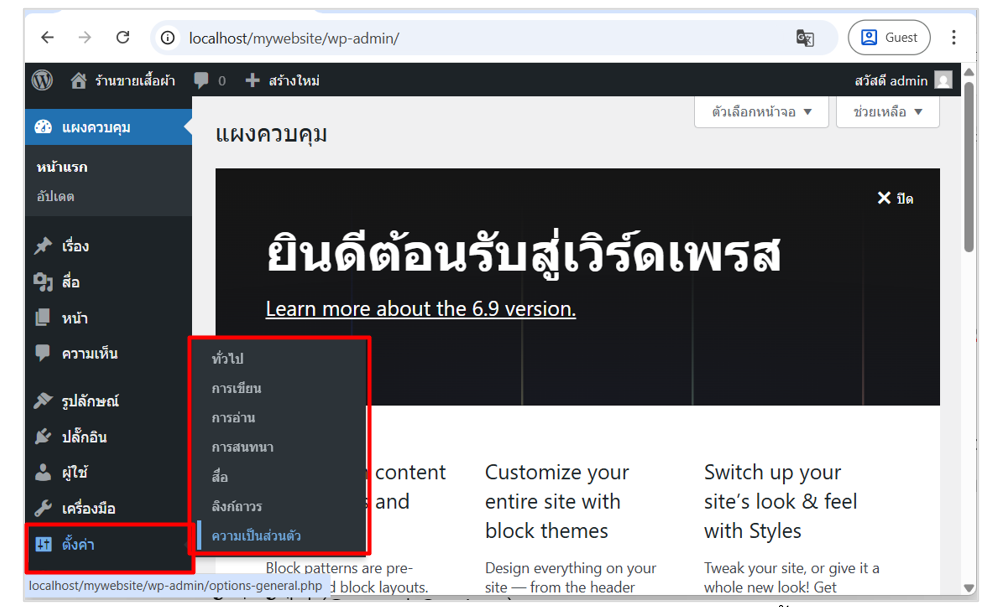The height and width of the screenshot is (607, 999).
Task: Open the comments bubble icon in admin bar
Action: click(x=202, y=81)
